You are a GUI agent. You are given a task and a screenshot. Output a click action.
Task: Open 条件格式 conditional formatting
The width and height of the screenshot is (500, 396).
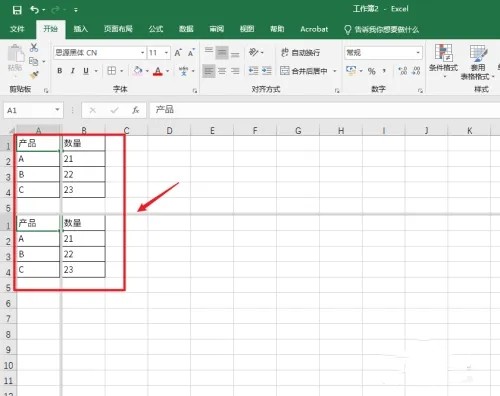(x=444, y=61)
